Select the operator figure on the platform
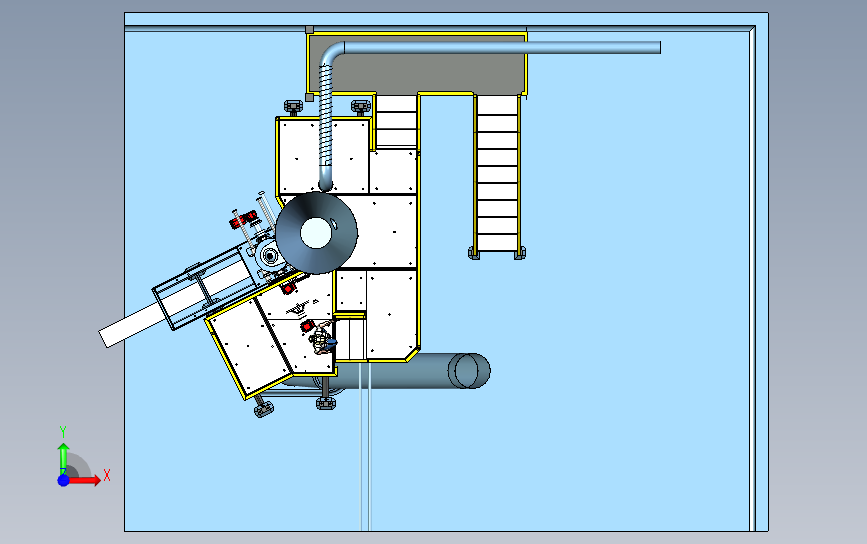 (322, 338)
